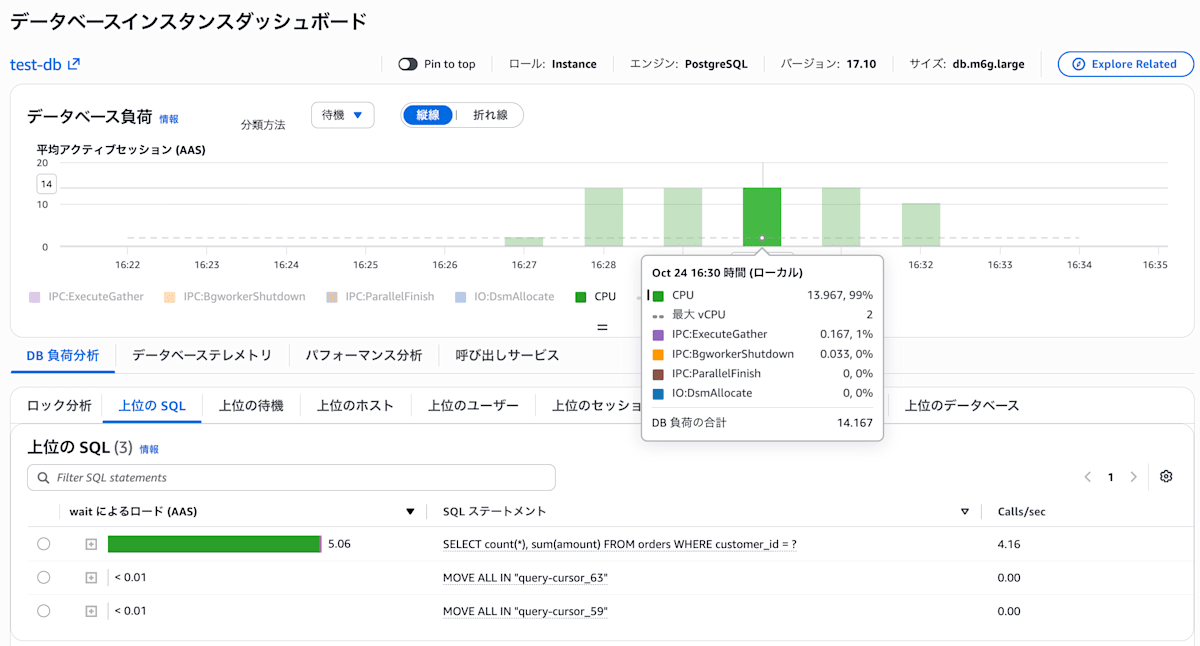Open the test-db link
The image size is (1200, 646).
(36, 64)
